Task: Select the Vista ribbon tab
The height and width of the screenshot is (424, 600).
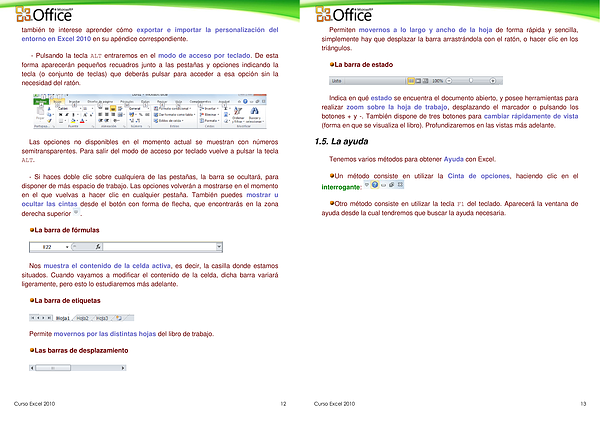Action: coord(178,101)
